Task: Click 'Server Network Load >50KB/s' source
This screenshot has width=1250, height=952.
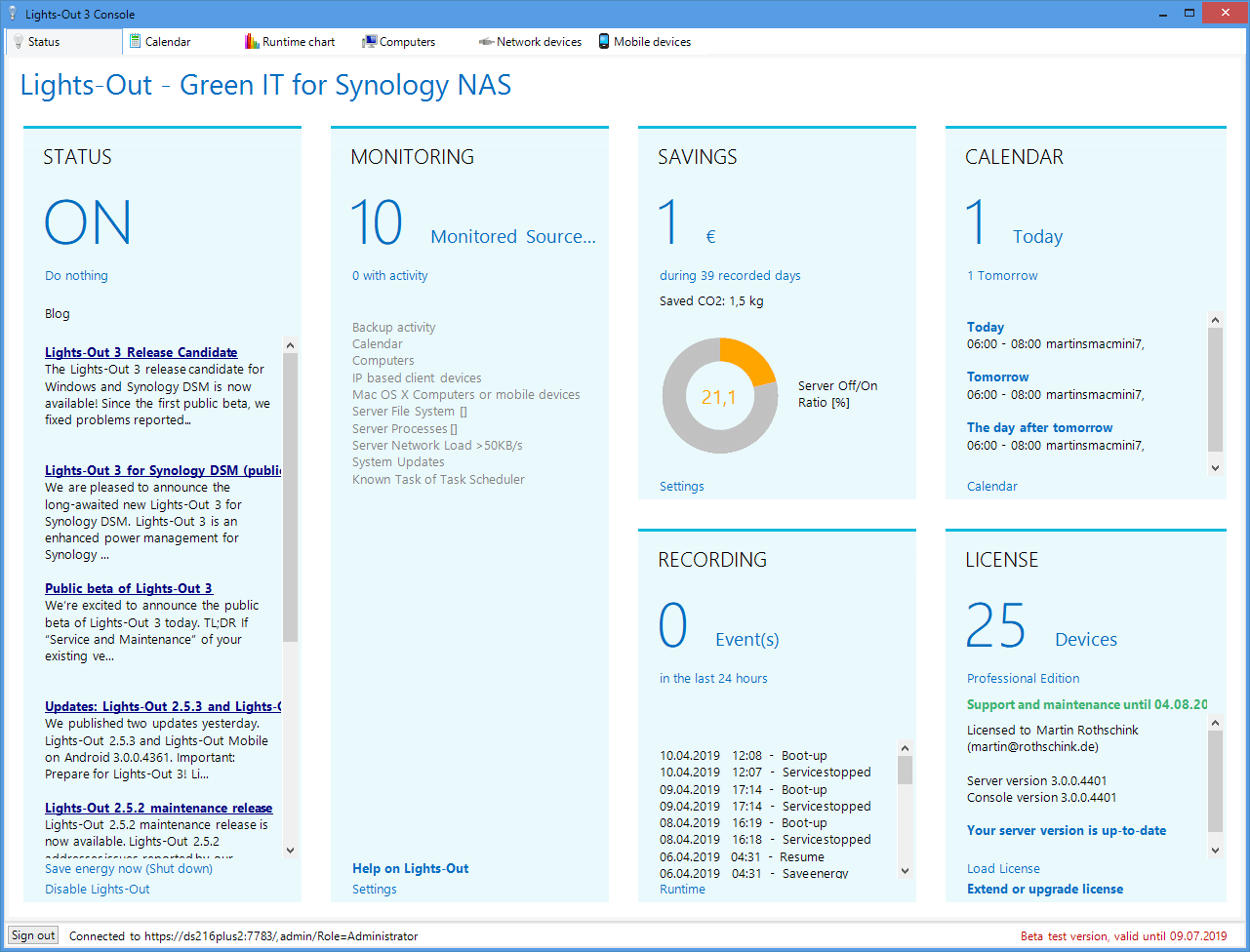Action: (437, 445)
